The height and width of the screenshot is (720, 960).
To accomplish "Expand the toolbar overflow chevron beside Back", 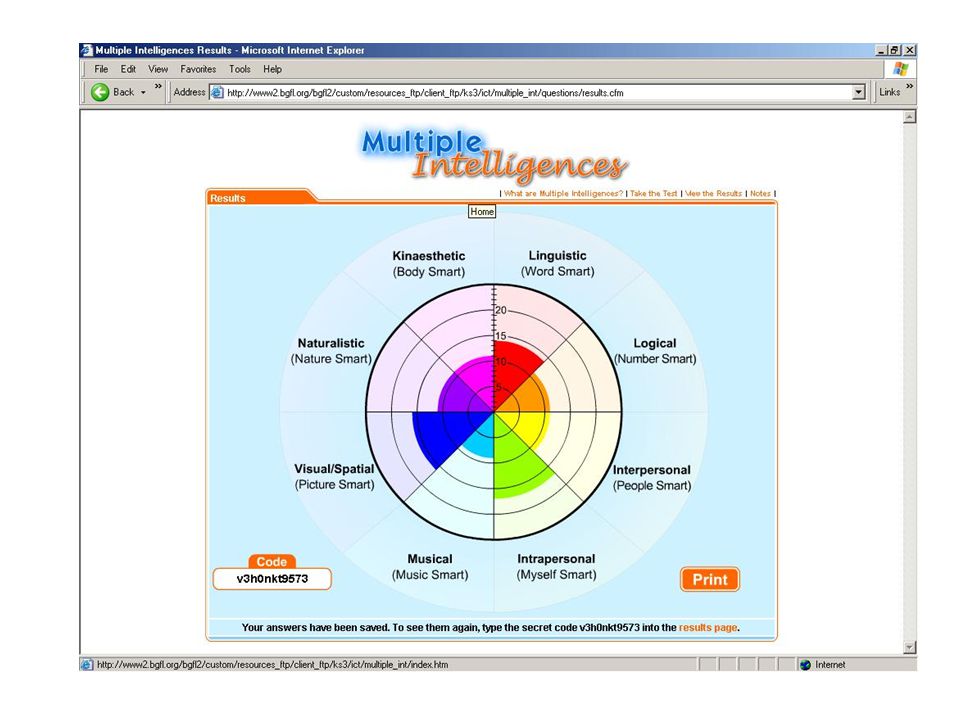I will pos(158,86).
